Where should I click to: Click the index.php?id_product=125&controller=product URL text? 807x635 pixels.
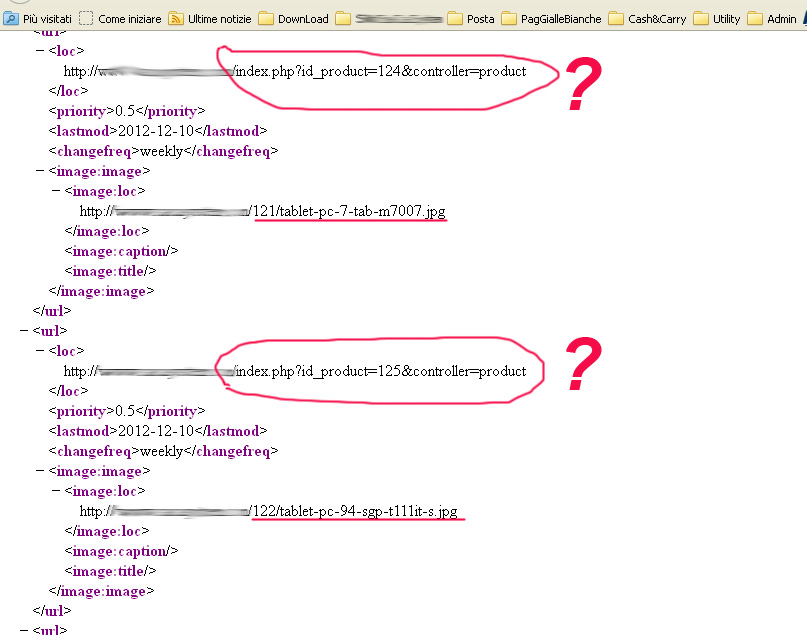(x=381, y=371)
